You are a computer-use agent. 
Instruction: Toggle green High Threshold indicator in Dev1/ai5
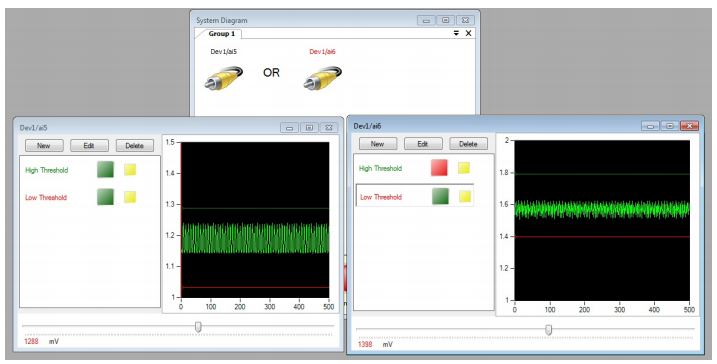point(105,170)
